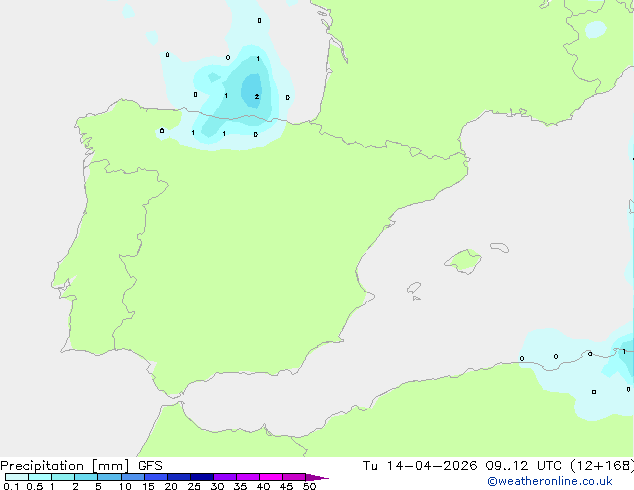634x490 pixels.
Task: Select the 35–40 mm legend color swatch
Action: click(248, 477)
